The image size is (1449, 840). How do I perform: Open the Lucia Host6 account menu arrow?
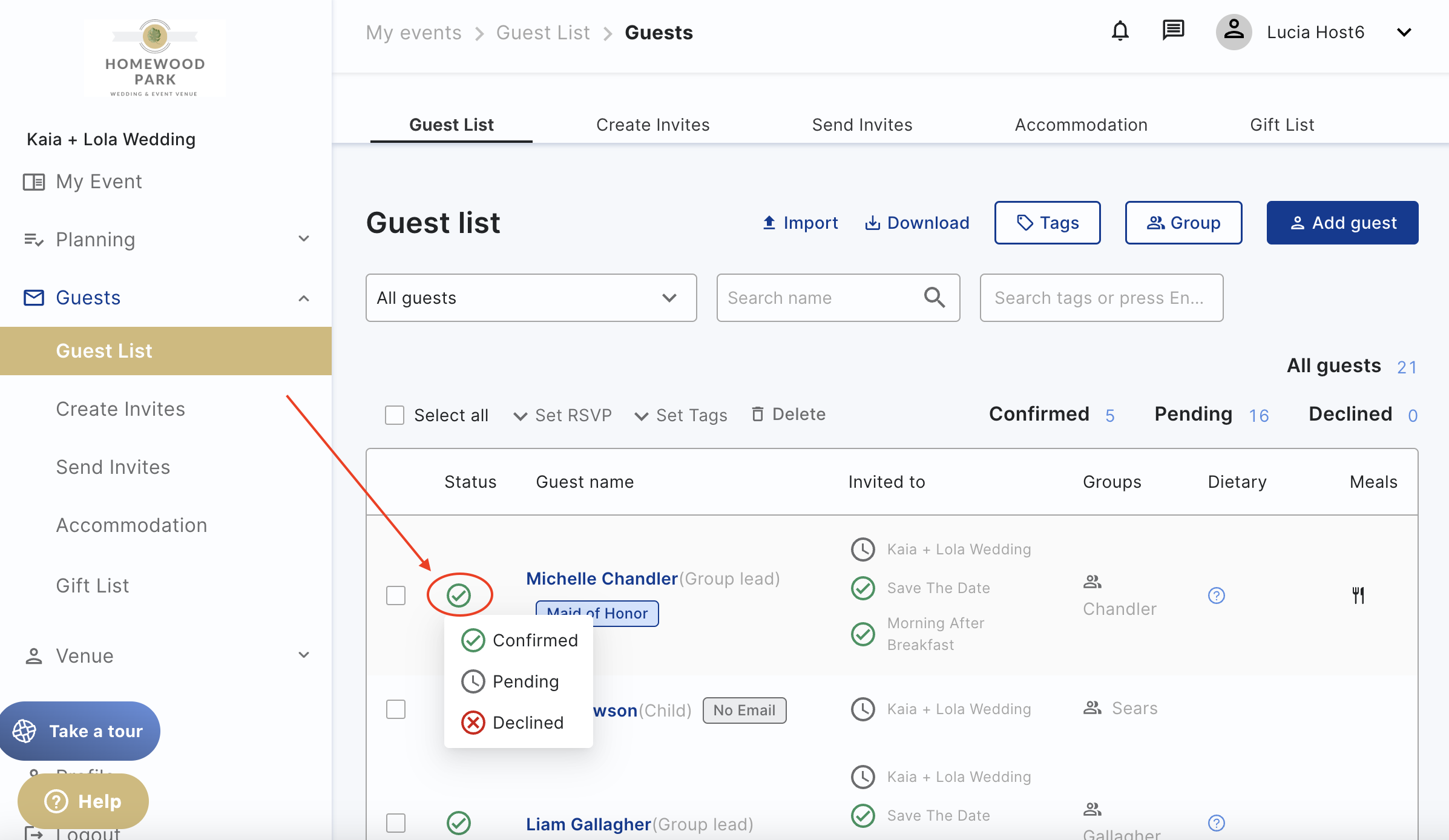pos(1404,32)
